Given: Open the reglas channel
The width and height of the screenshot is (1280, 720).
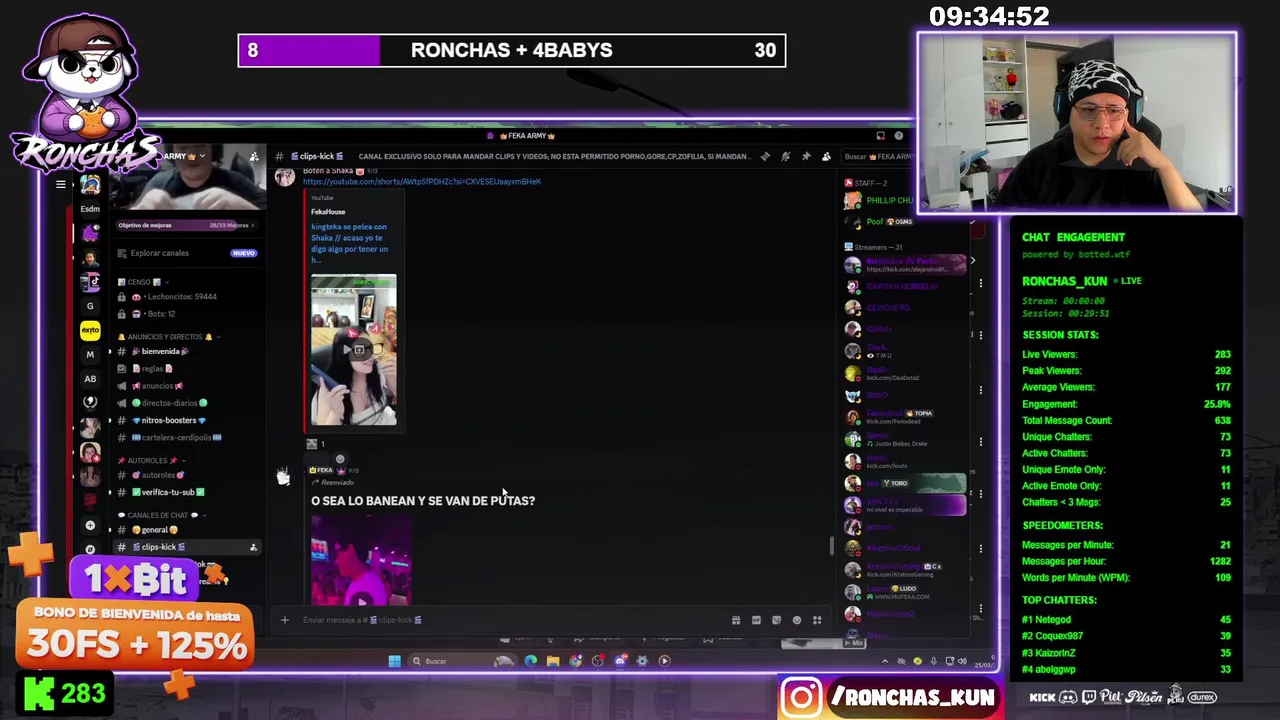Looking at the screenshot, I should [x=186, y=368].
